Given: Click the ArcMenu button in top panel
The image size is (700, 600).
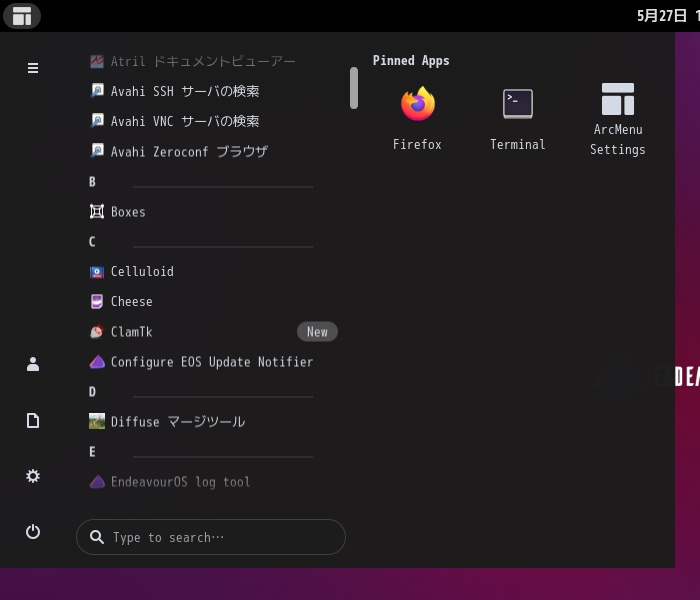Looking at the screenshot, I should (22, 16).
